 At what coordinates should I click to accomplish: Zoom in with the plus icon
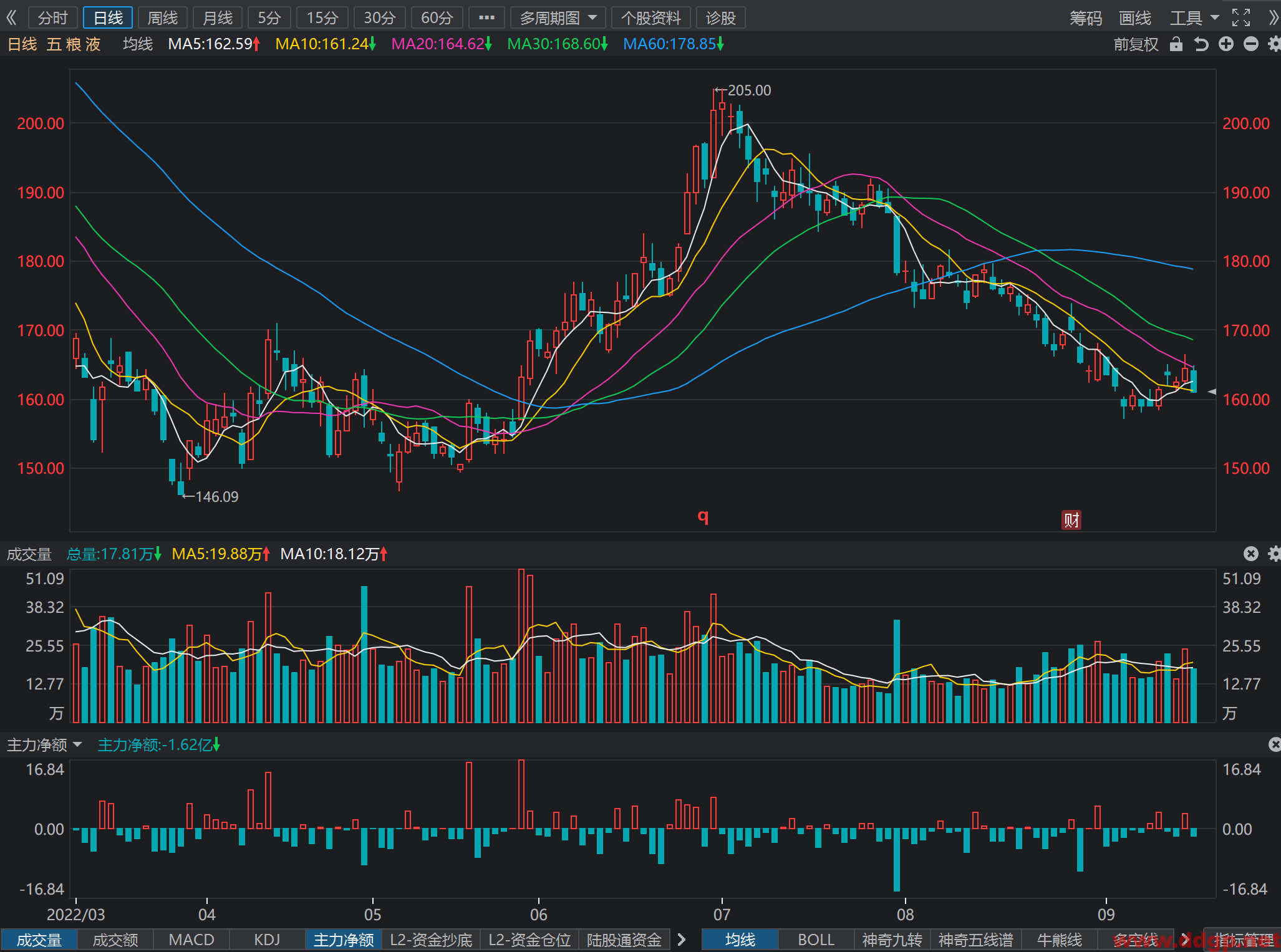1225,44
